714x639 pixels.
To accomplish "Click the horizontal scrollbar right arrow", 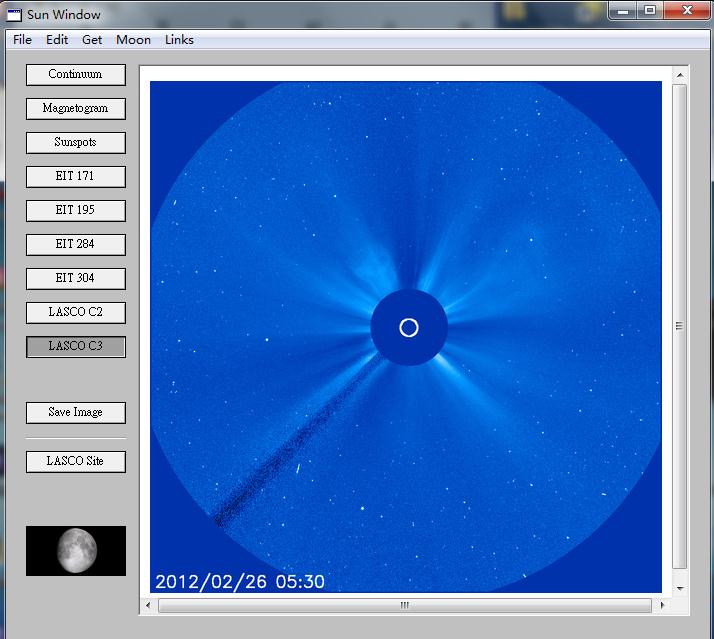I will click(662, 605).
